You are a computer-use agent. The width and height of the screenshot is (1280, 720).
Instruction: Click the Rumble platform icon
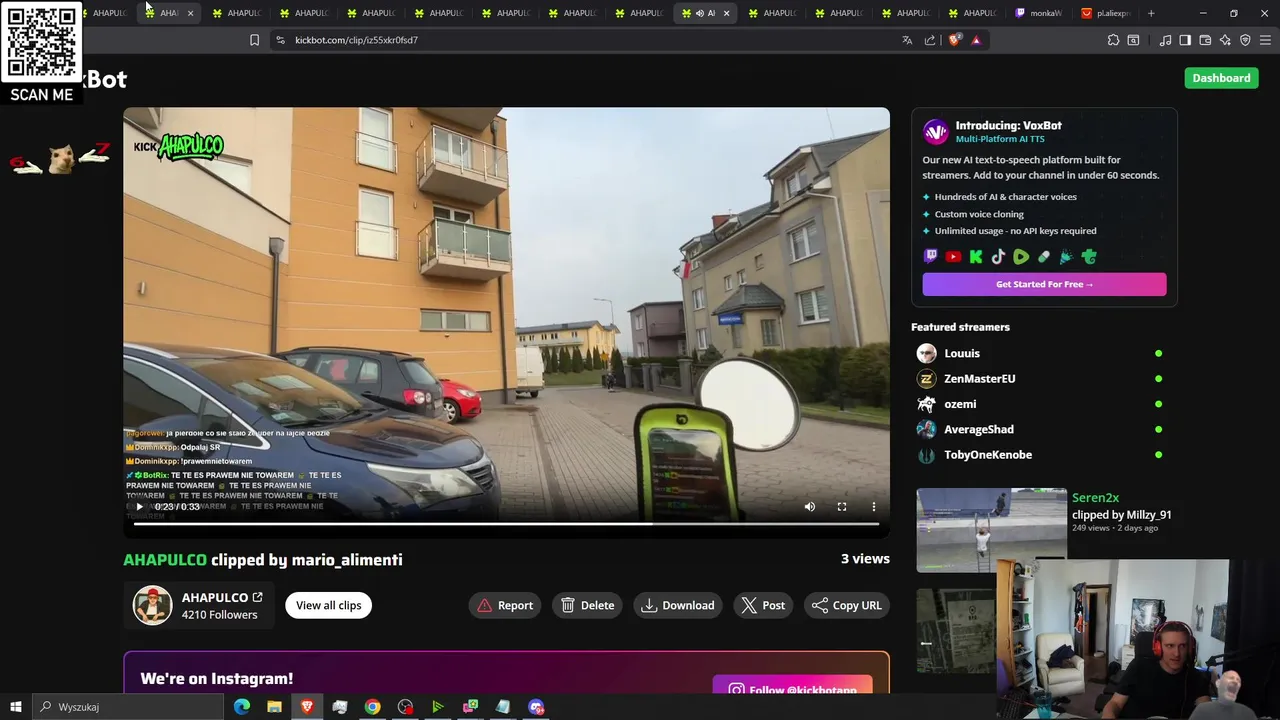[x=1021, y=257]
